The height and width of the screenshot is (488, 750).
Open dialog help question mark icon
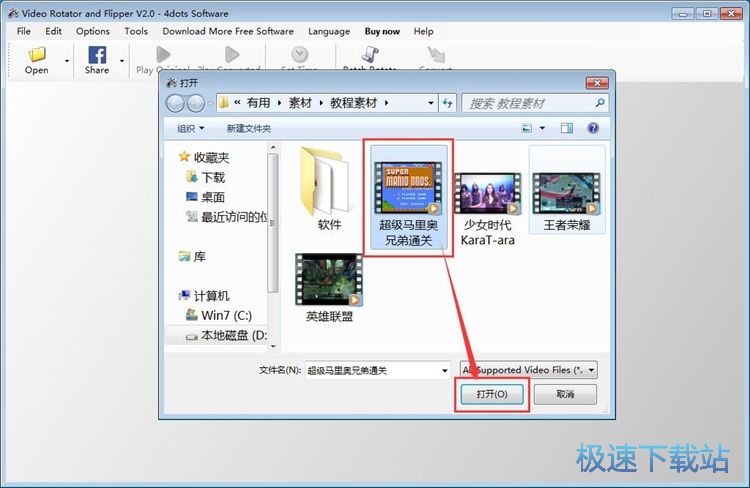tap(593, 128)
